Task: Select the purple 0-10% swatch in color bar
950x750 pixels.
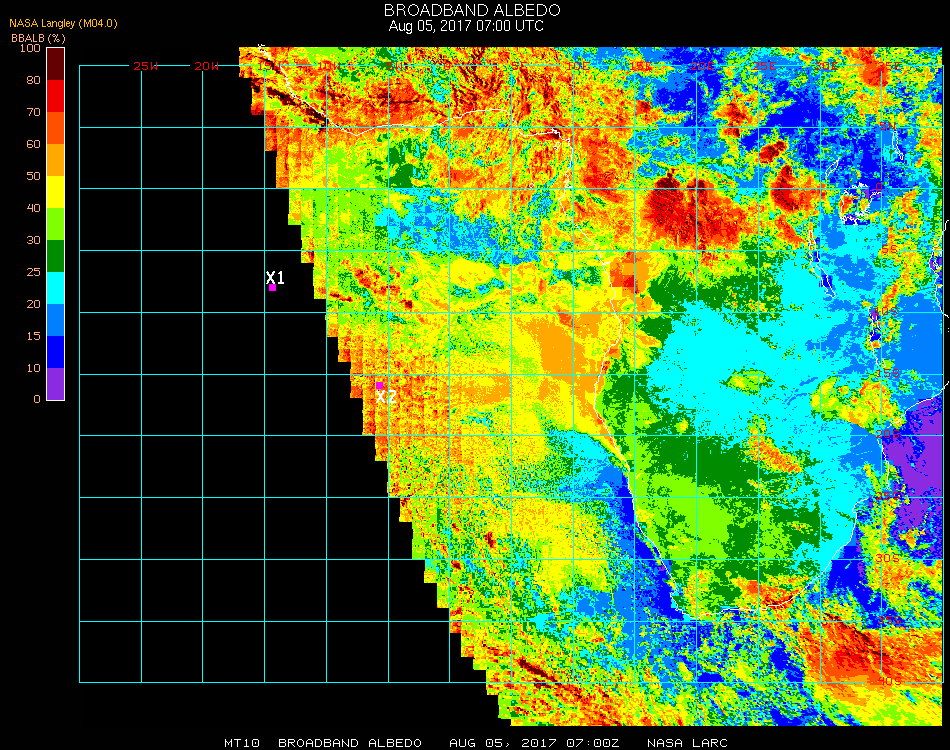Action: (56, 383)
